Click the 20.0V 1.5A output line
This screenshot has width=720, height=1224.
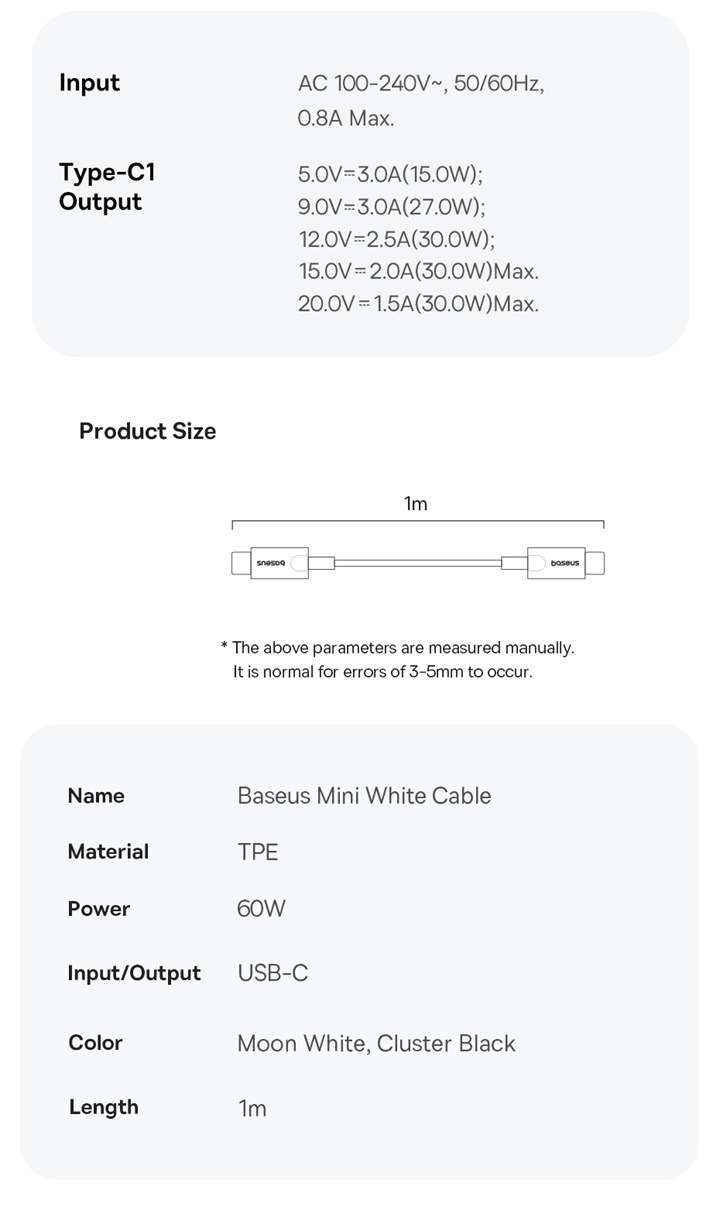tap(418, 303)
